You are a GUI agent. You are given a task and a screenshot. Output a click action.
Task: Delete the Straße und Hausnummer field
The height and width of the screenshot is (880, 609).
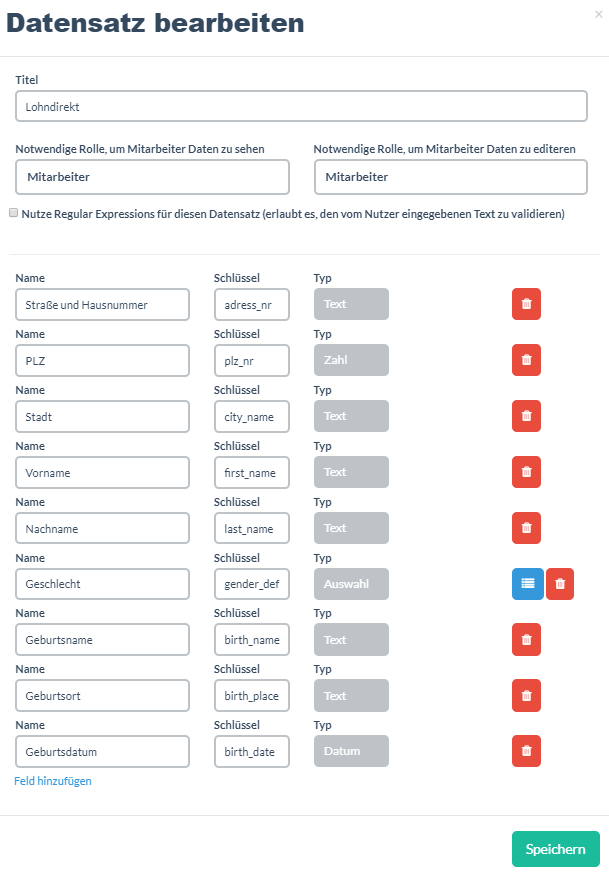pos(526,304)
